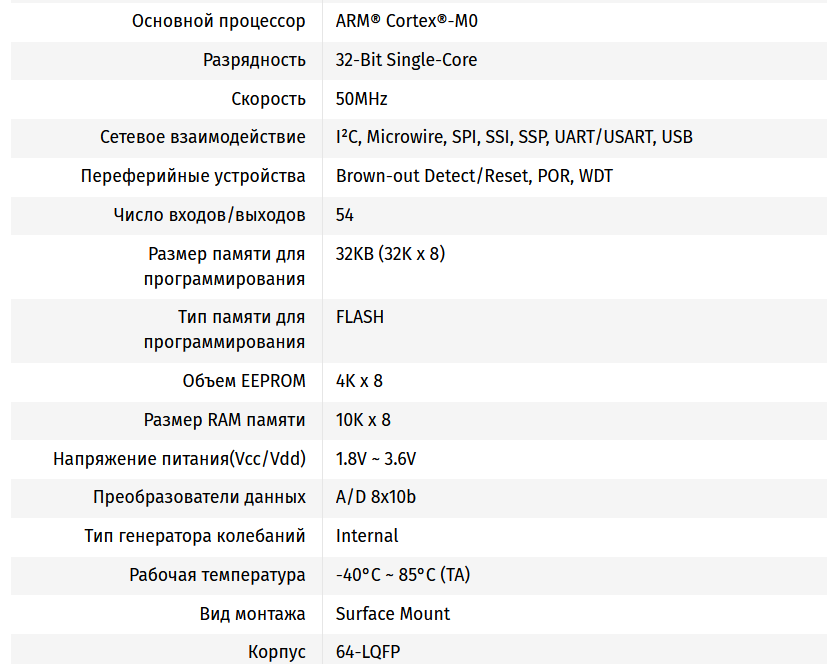Select the "32-Bit Single-Core" value
827x664 pixels.
point(406,60)
